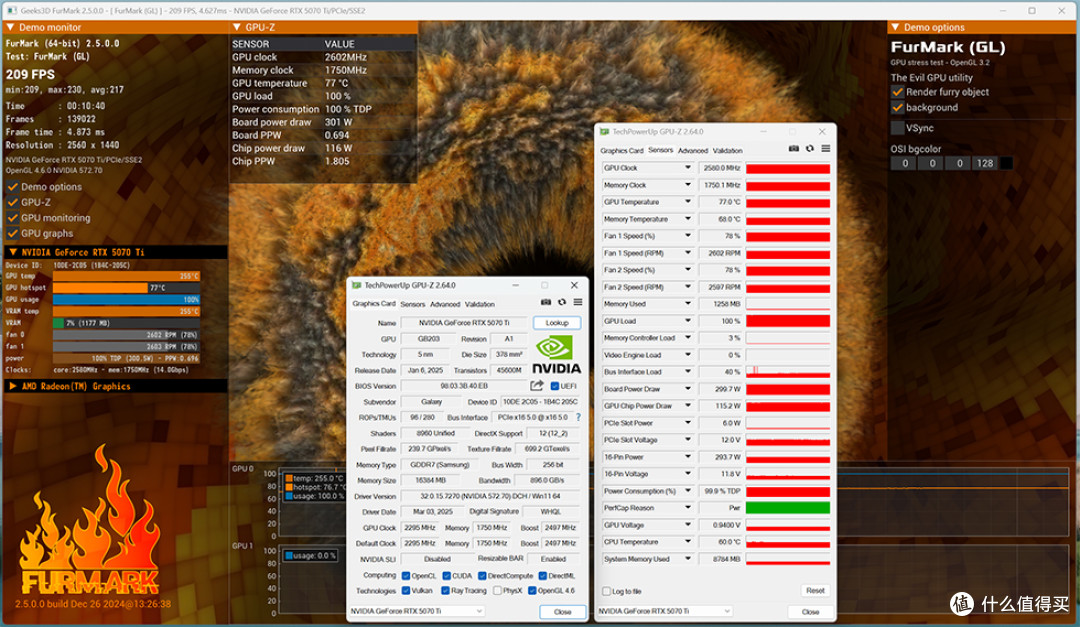This screenshot has width=1080, height=627.
Task: Open the GPU selector dropdown in the Graphics Card window
Action: click(479, 611)
